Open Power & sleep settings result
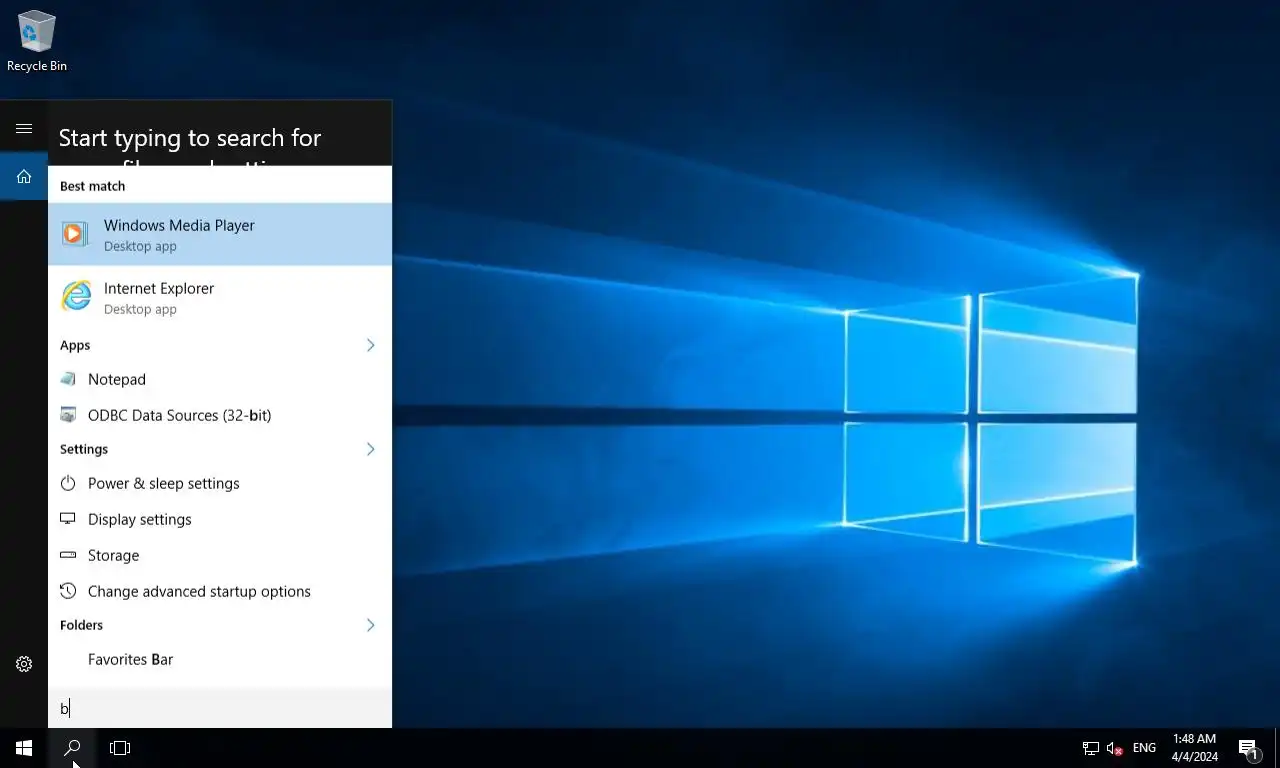This screenshot has width=1280, height=768. point(220,483)
